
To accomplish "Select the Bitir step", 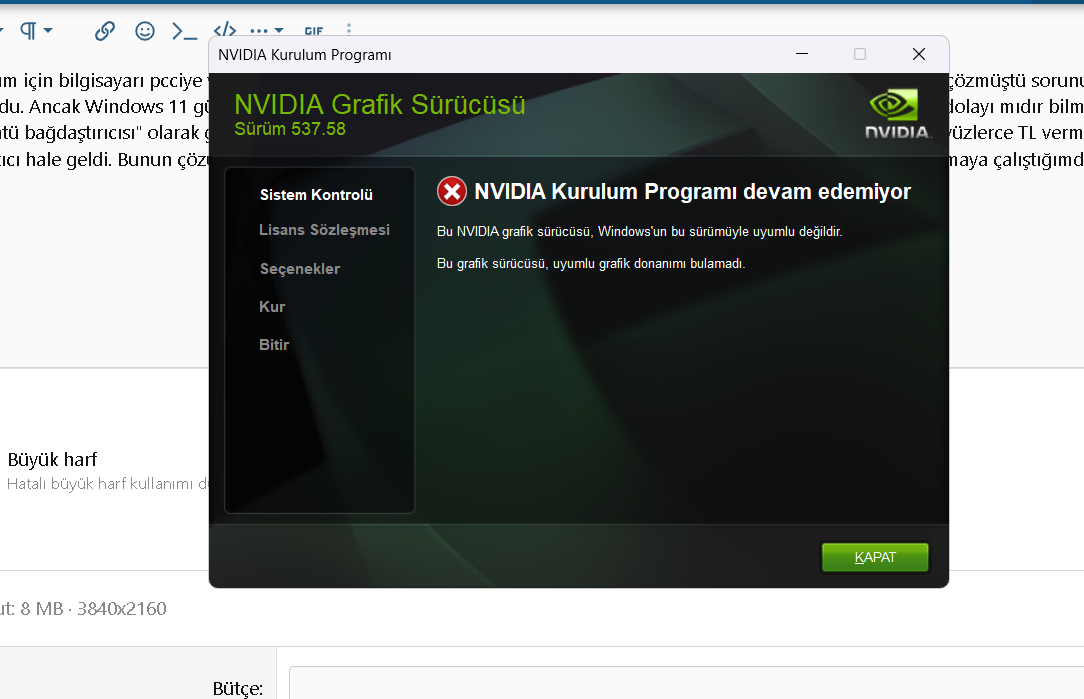I will point(274,345).
